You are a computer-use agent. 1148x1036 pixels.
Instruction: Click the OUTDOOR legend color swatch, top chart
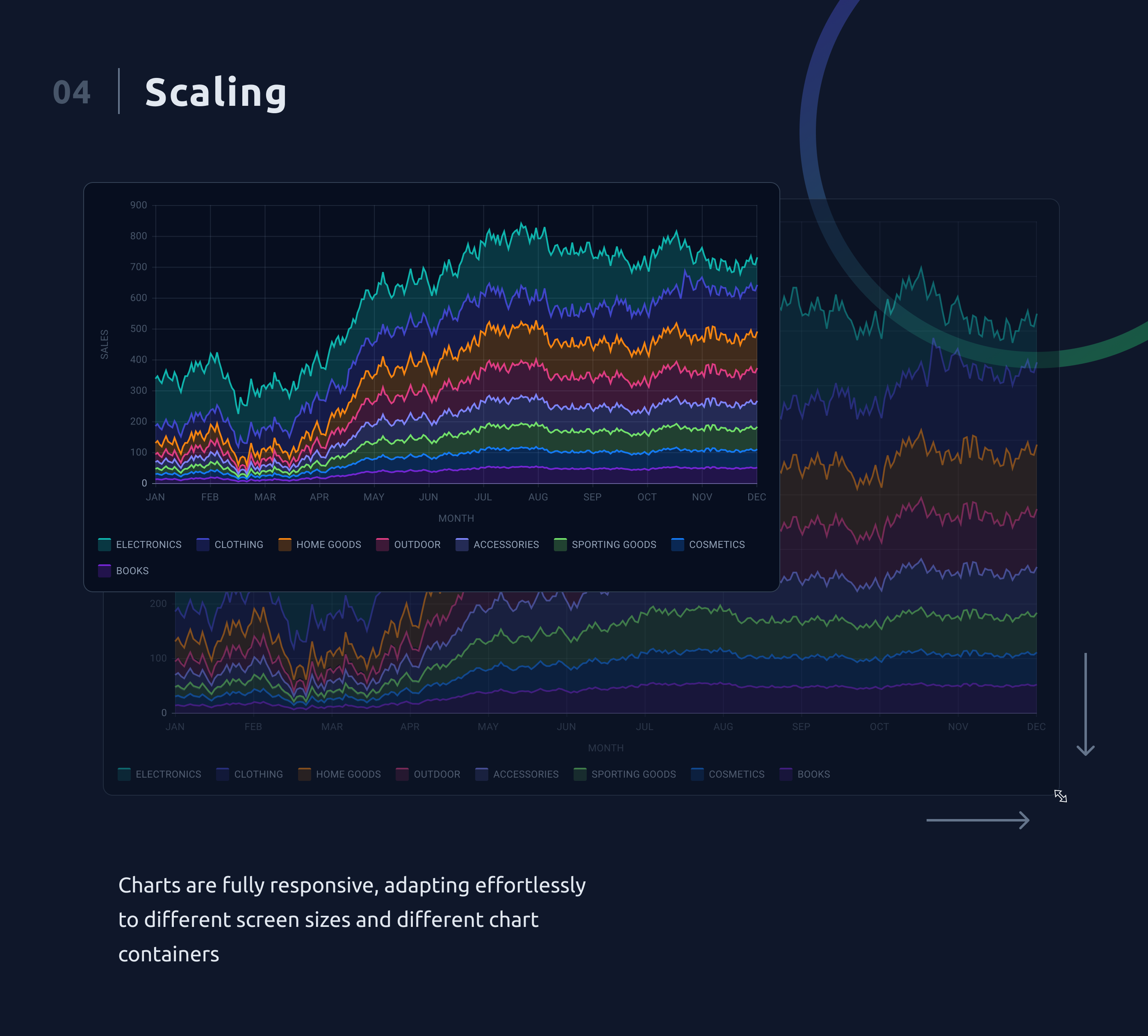pos(383,545)
